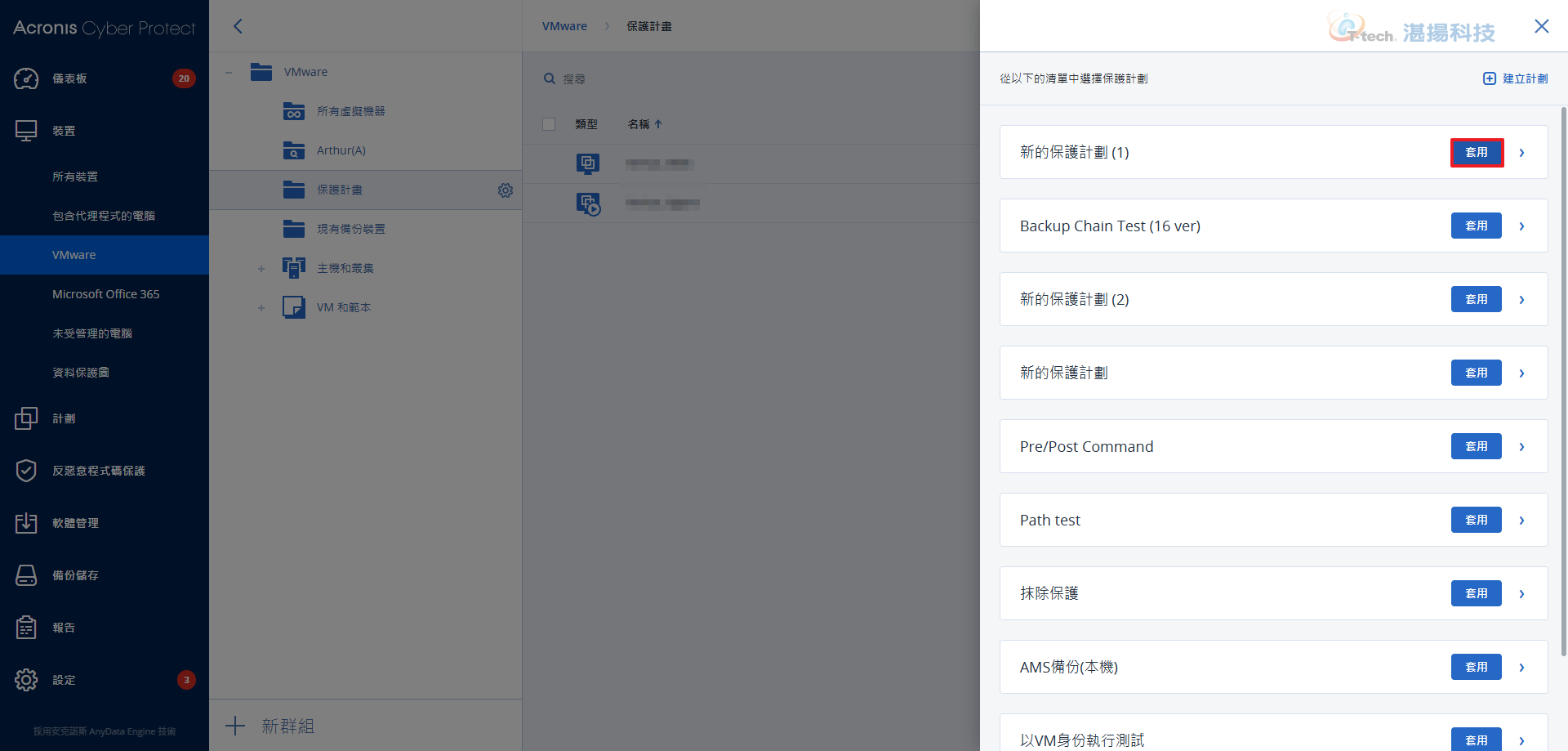Click 新群組 to add new group
1568x751 pixels.
[287, 726]
